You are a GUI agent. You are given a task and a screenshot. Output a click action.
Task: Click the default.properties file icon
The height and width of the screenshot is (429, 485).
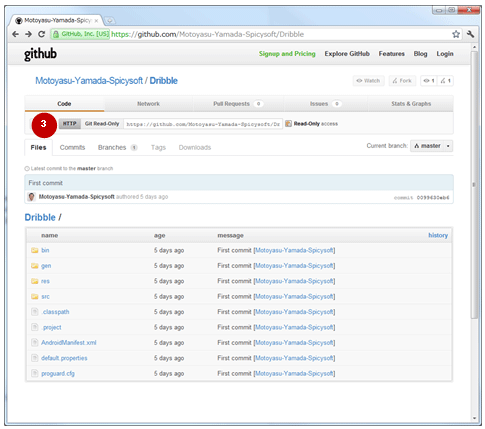34,358
